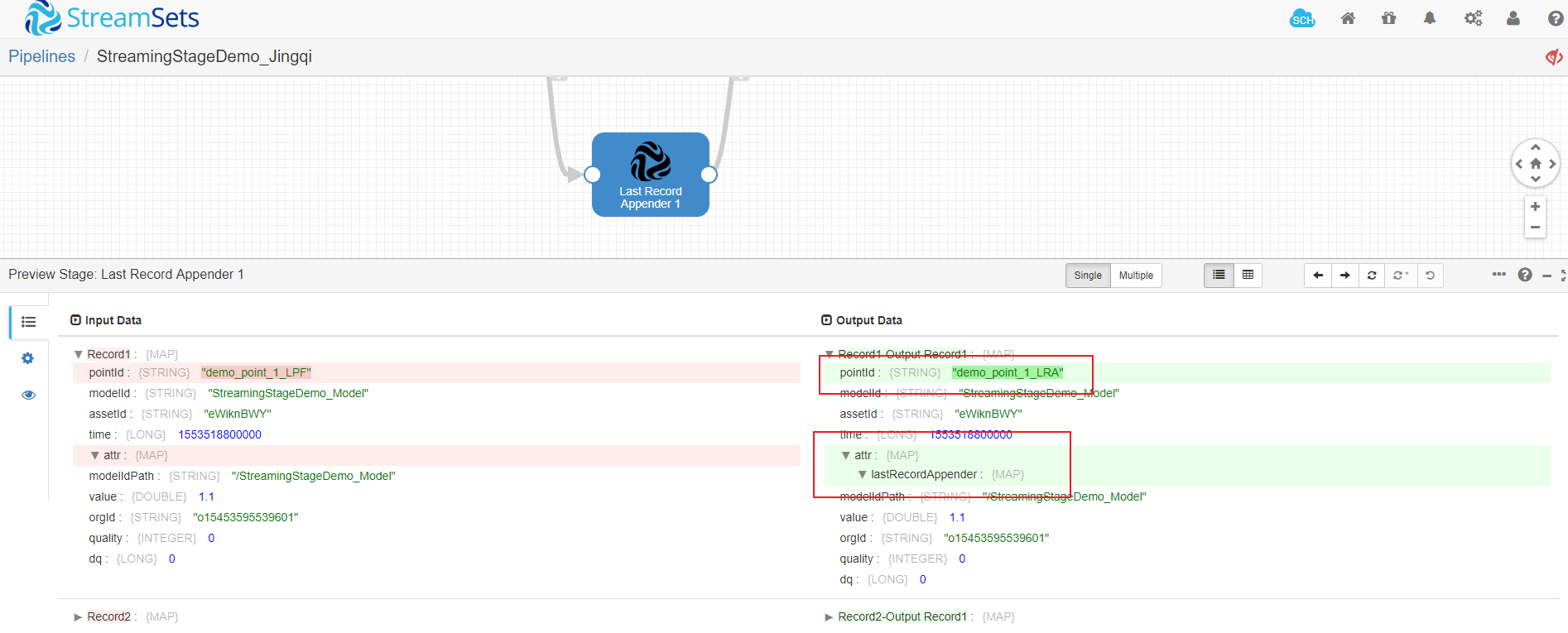Screen dimensions: 1568x633
Task: Open administration gears settings
Action: pos(1473,18)
